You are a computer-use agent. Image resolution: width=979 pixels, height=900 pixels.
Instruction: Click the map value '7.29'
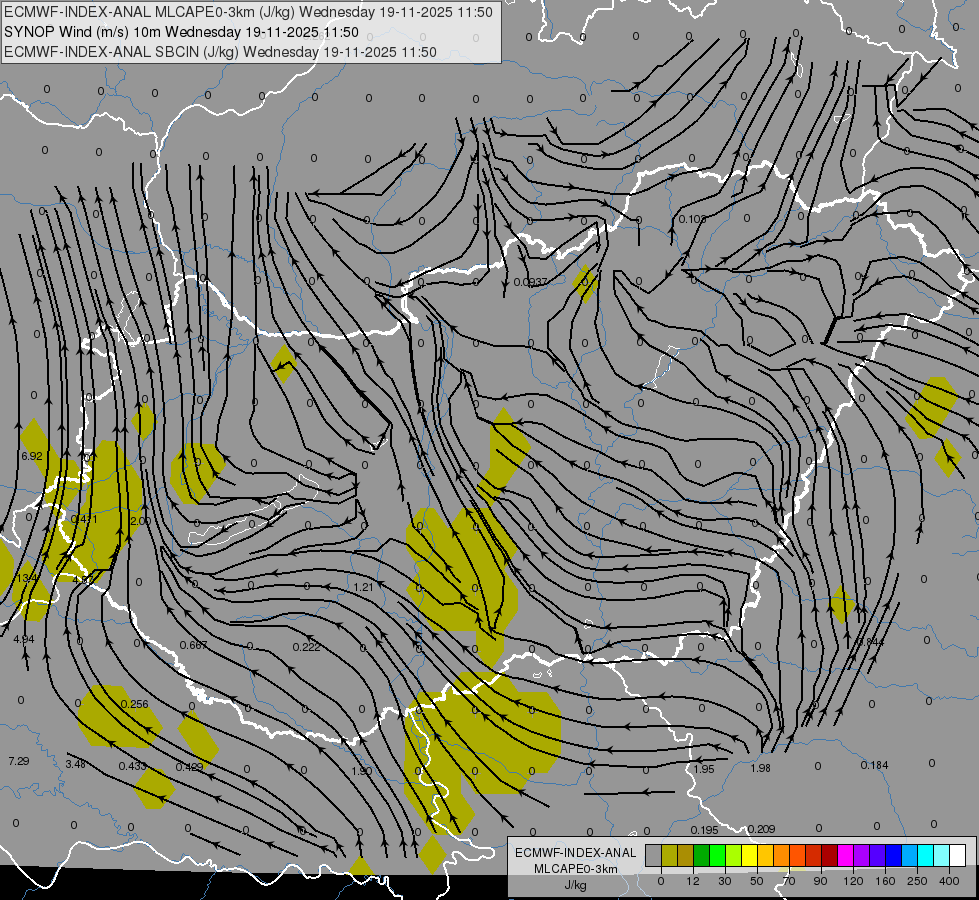(19, 761)
